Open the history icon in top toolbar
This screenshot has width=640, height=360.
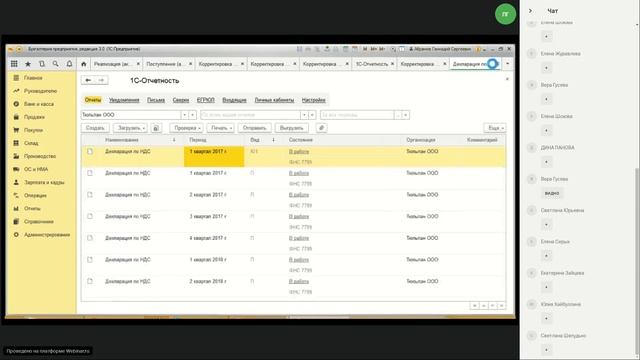tap(42, 64)
